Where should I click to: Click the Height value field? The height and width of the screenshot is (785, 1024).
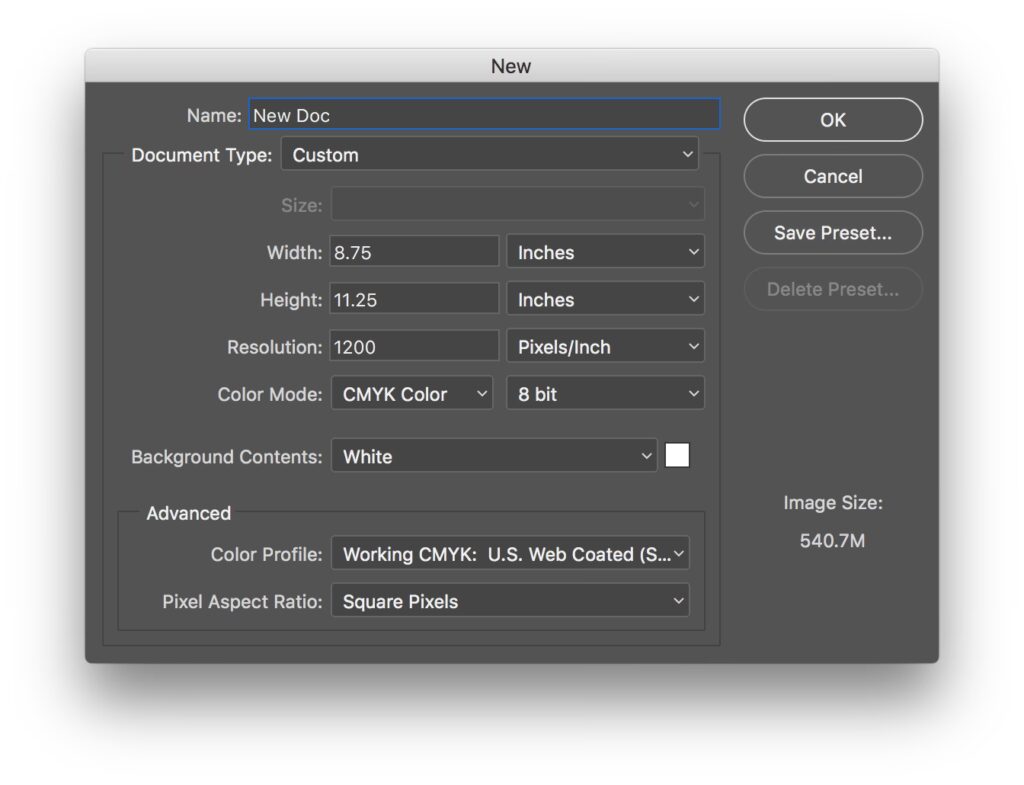(x=414, y=300)
